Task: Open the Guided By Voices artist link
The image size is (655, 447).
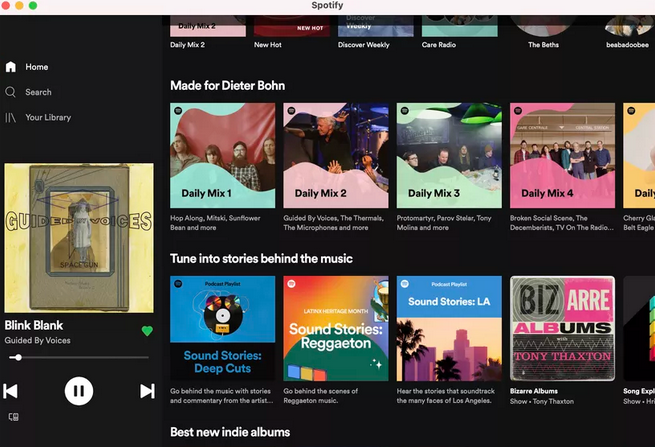Action: tap(38, 340)
